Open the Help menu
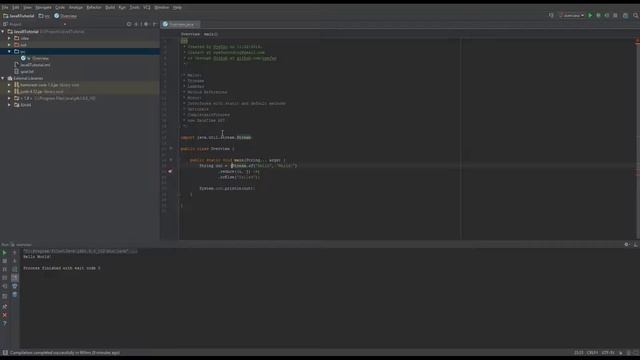640x360 pixels. click(x=177, y=7)
